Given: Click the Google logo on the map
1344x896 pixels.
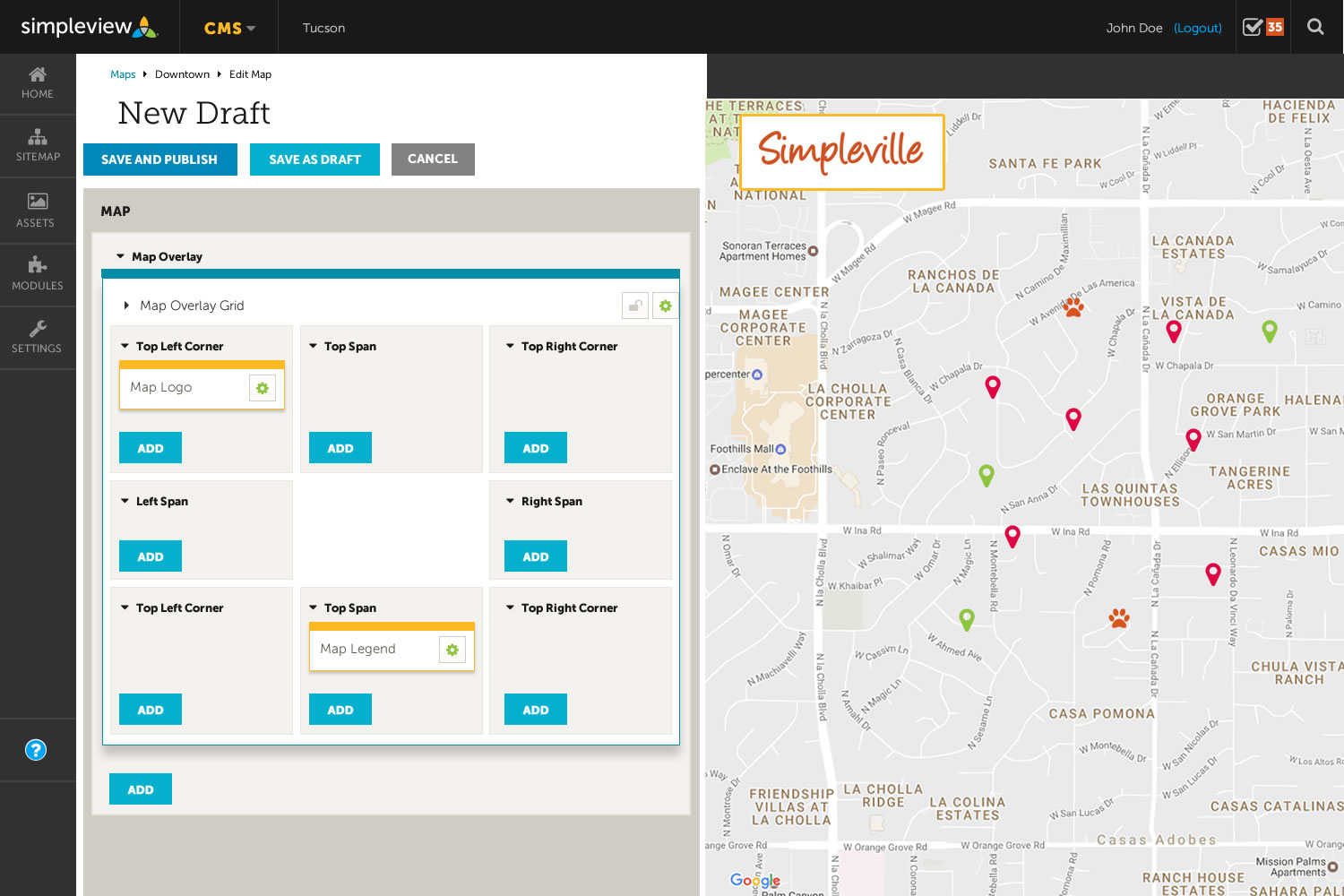Looking at the screenshot, I should click(x=755, y=881).
